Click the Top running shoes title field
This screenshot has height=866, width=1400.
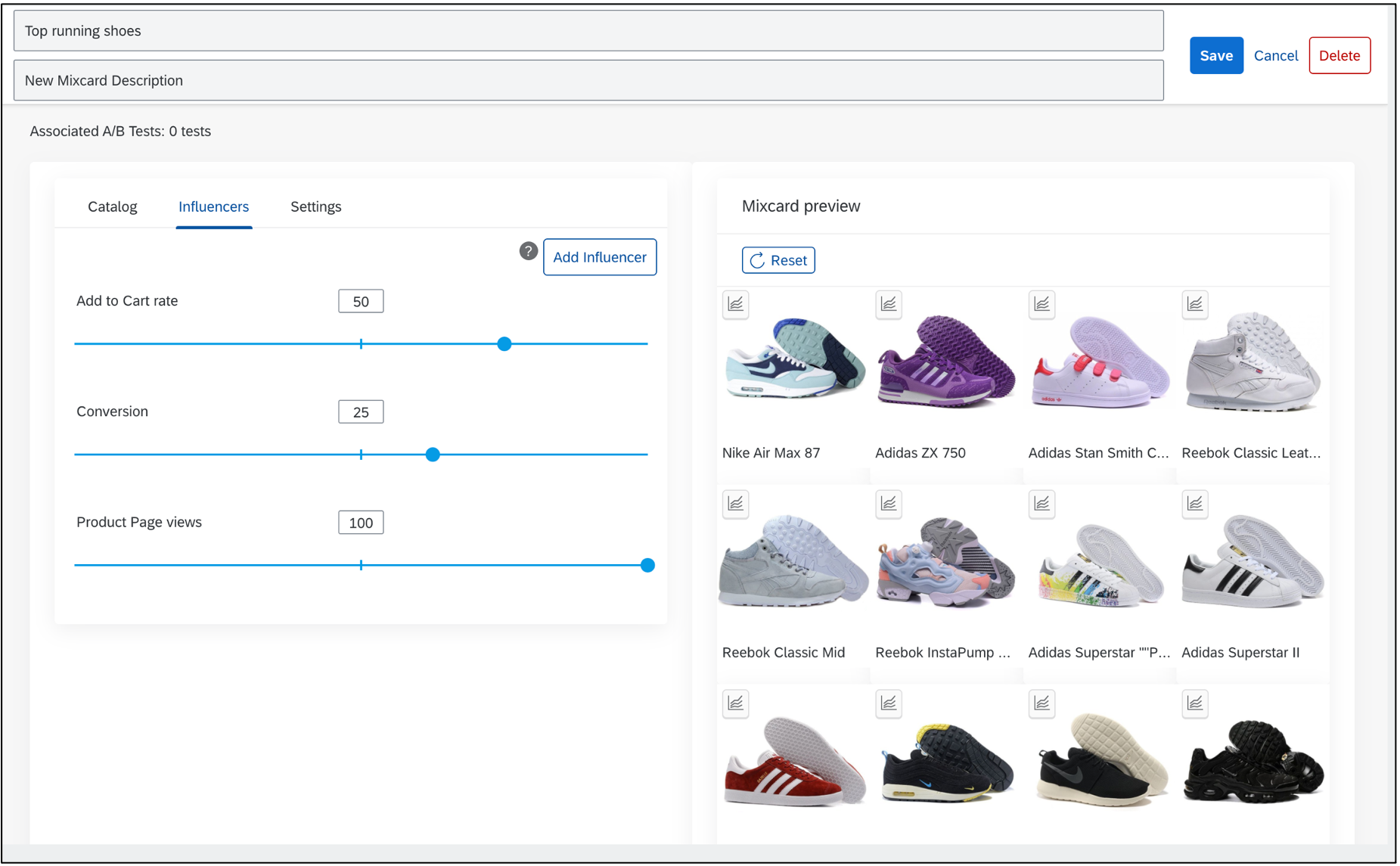point(588,31)
